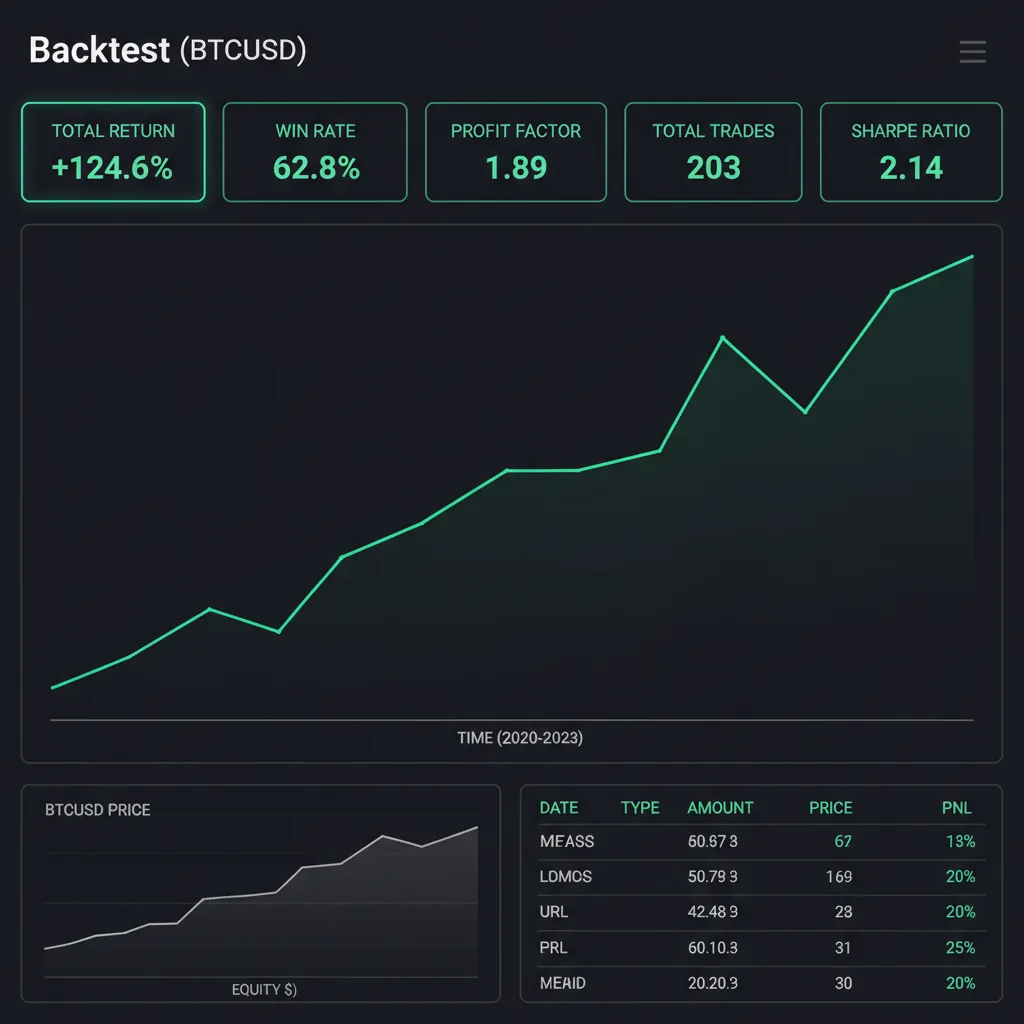Toggle the highlighted Total Return card
The width and height of the screenshot is (1024, 1024).
112,152
